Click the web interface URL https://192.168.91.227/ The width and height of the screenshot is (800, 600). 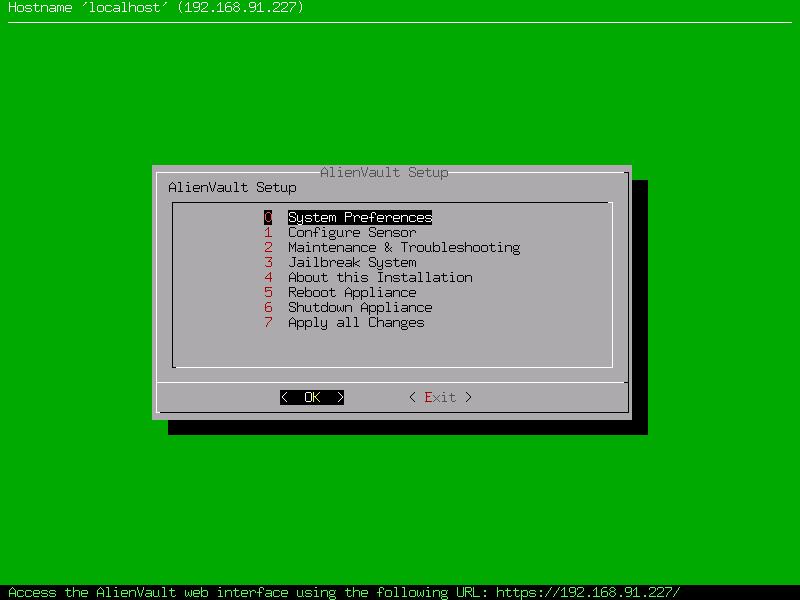588,592
